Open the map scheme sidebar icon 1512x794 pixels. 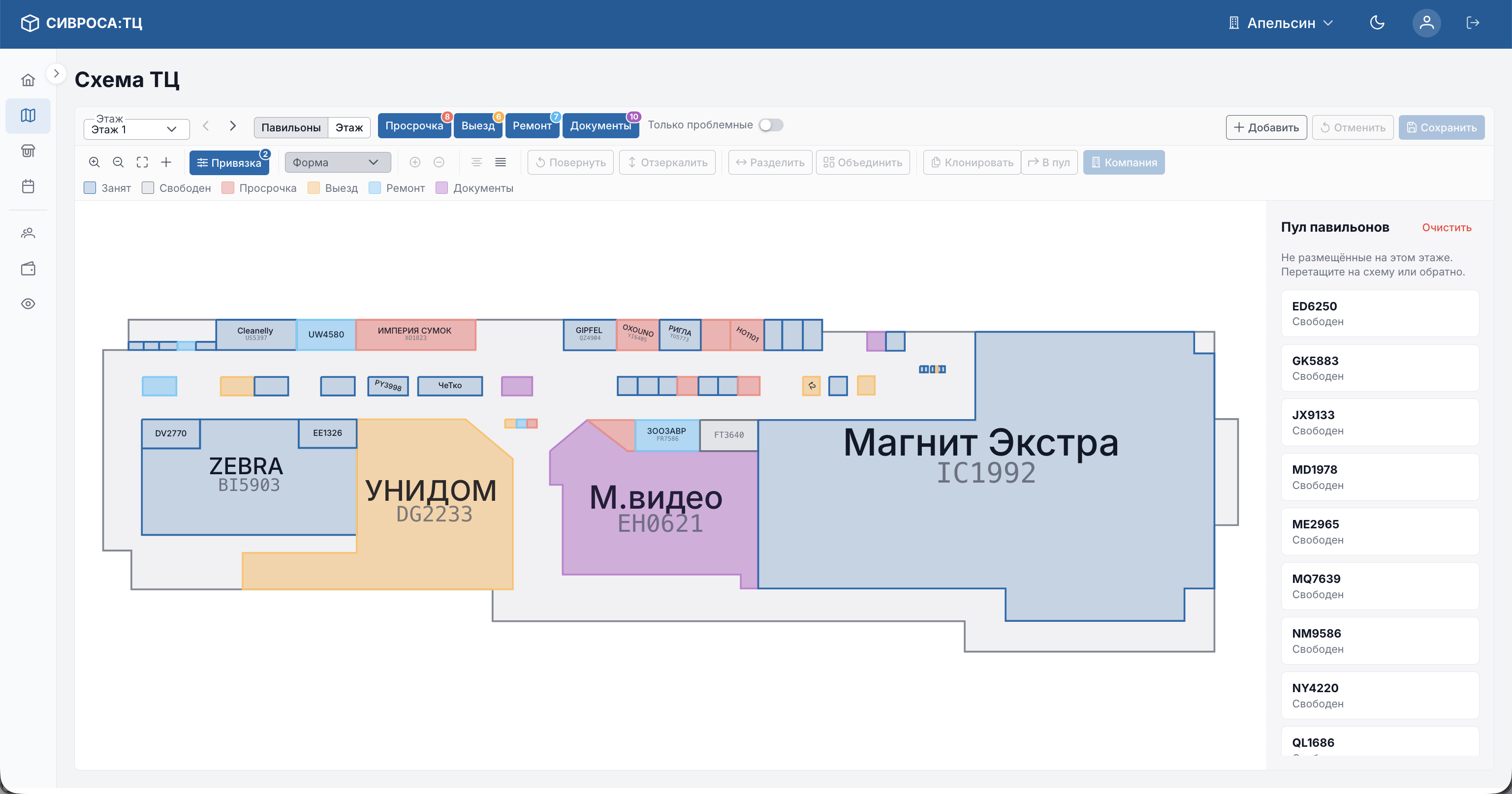click(28, 116)
